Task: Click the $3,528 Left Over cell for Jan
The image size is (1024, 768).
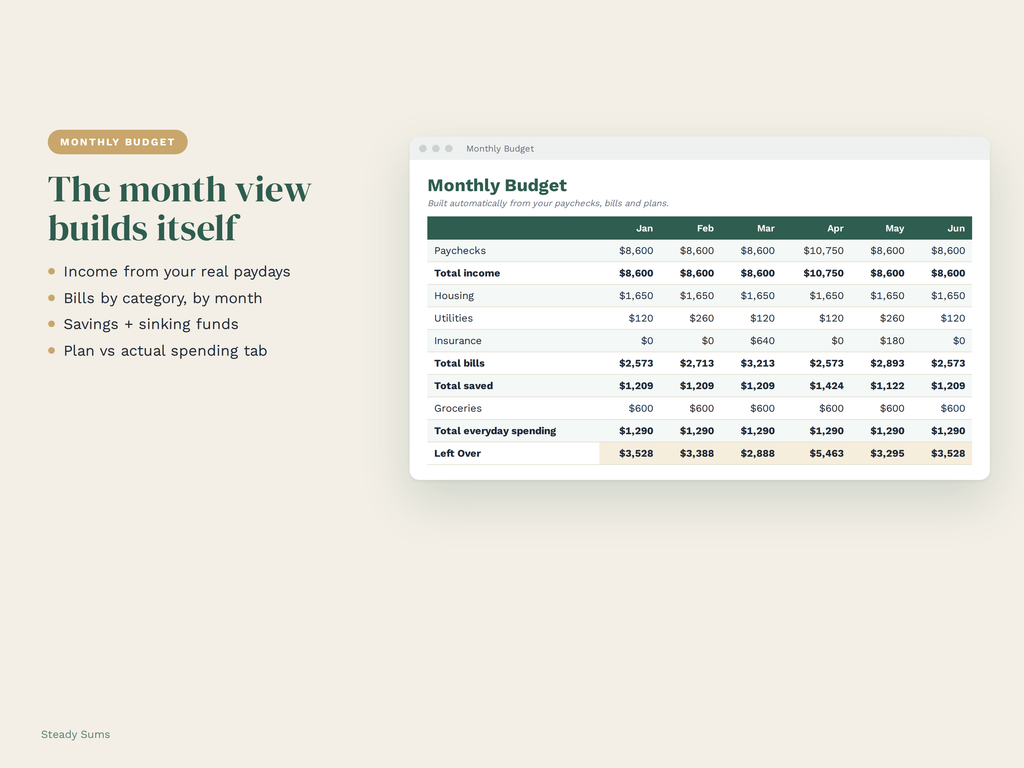Action: pos(636,453)
